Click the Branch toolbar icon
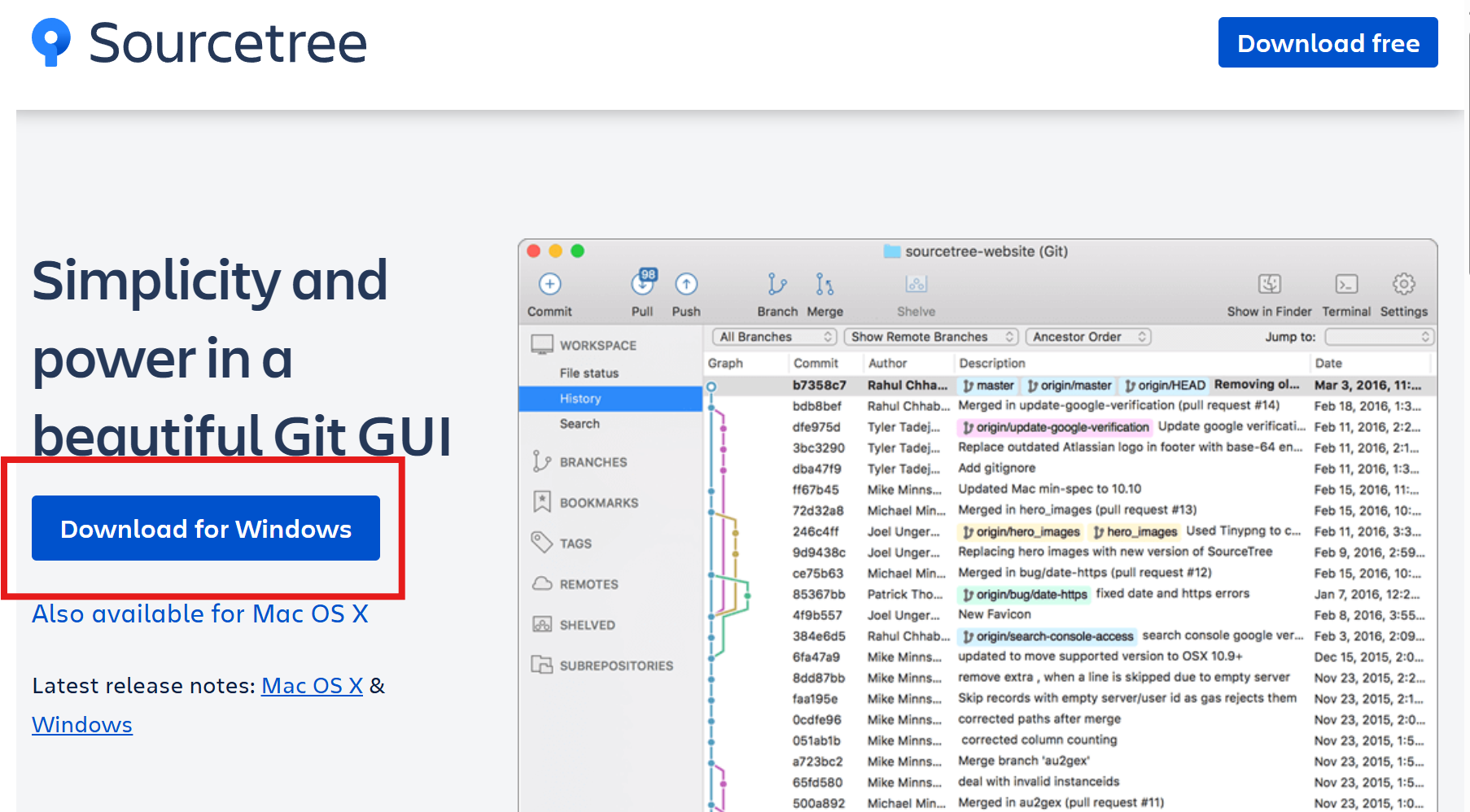Viewport: 1470px width, 812px height. (x=777, y=284)
